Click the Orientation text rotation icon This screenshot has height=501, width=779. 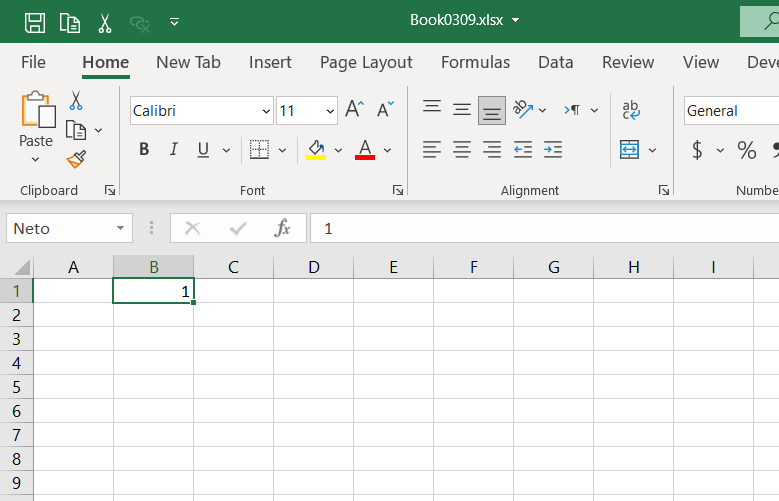[523, 109]
